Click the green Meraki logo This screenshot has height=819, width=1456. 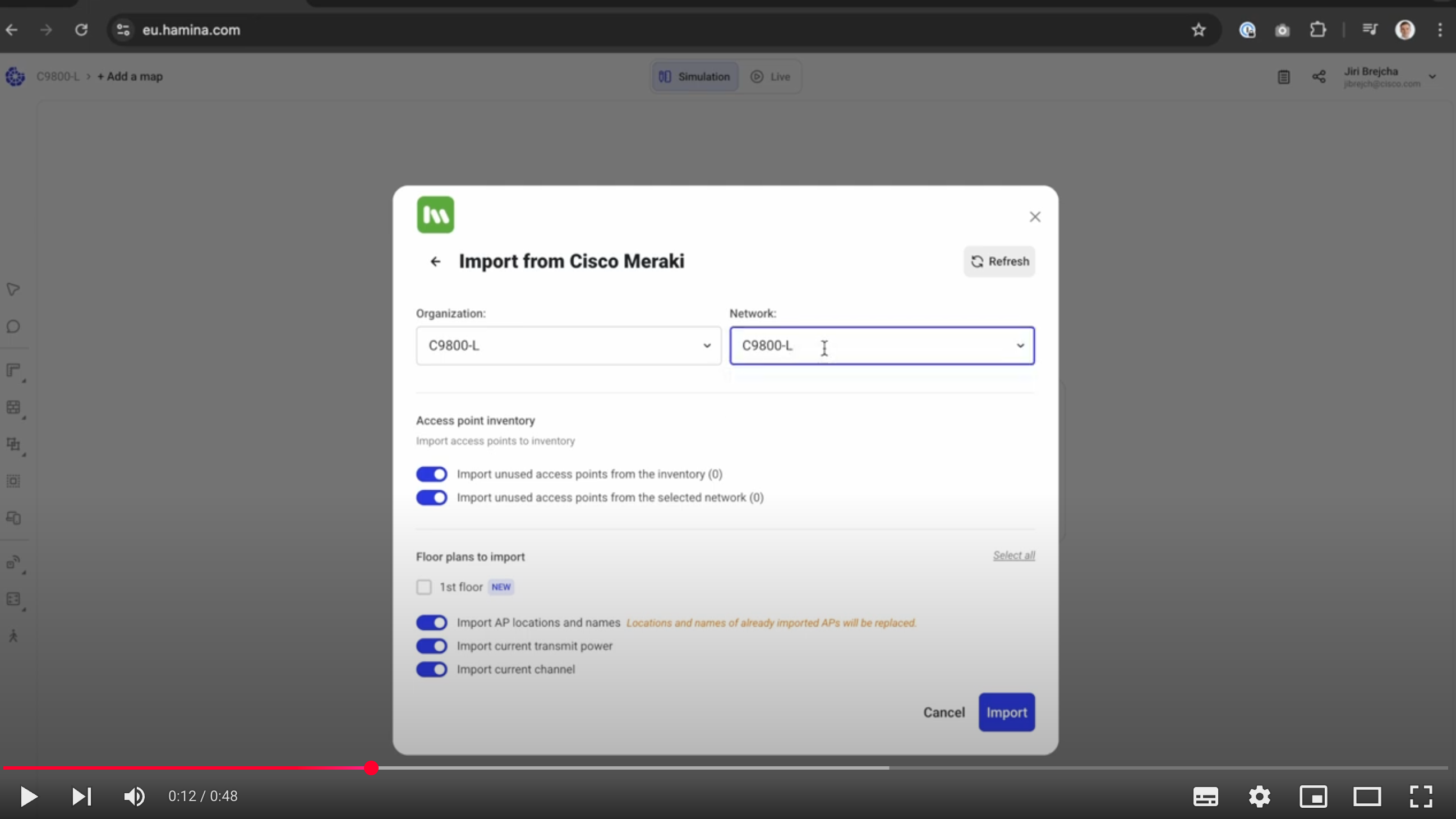(435, 215)
